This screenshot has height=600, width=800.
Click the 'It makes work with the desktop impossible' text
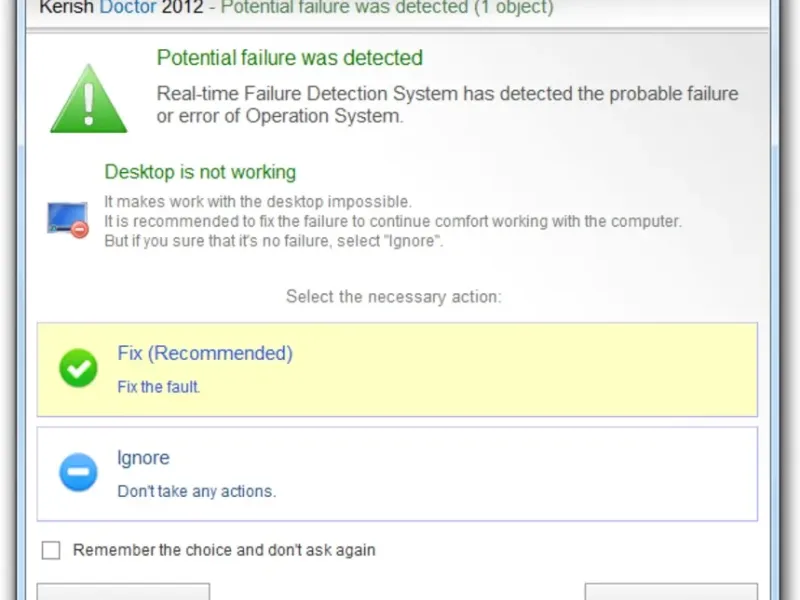(258, 201)
